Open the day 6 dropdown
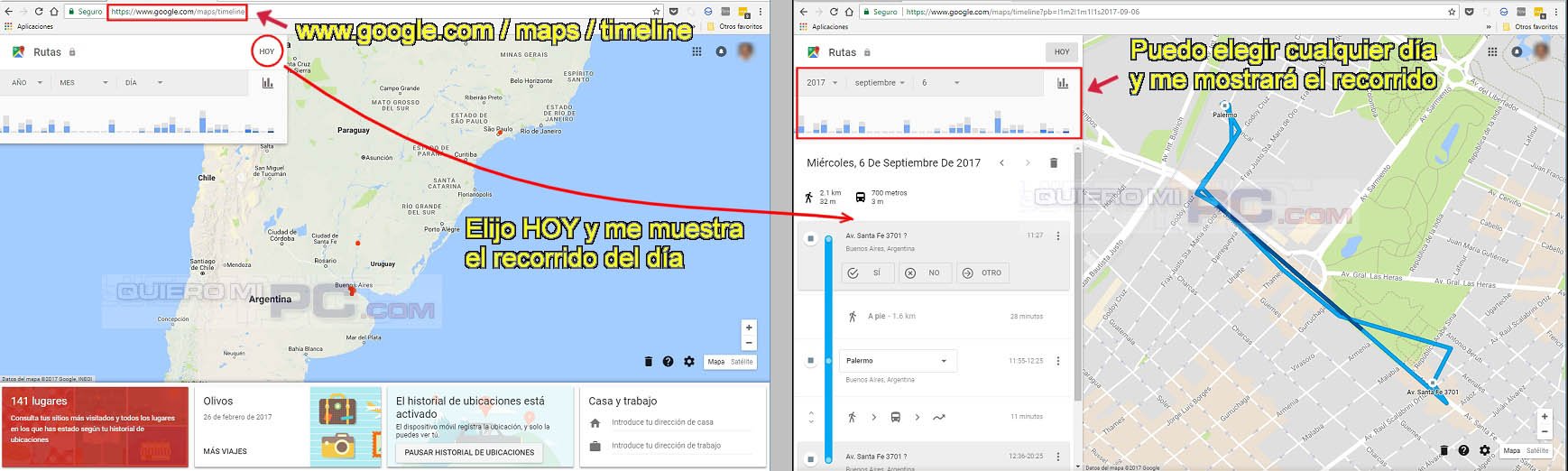 [940, 82]
